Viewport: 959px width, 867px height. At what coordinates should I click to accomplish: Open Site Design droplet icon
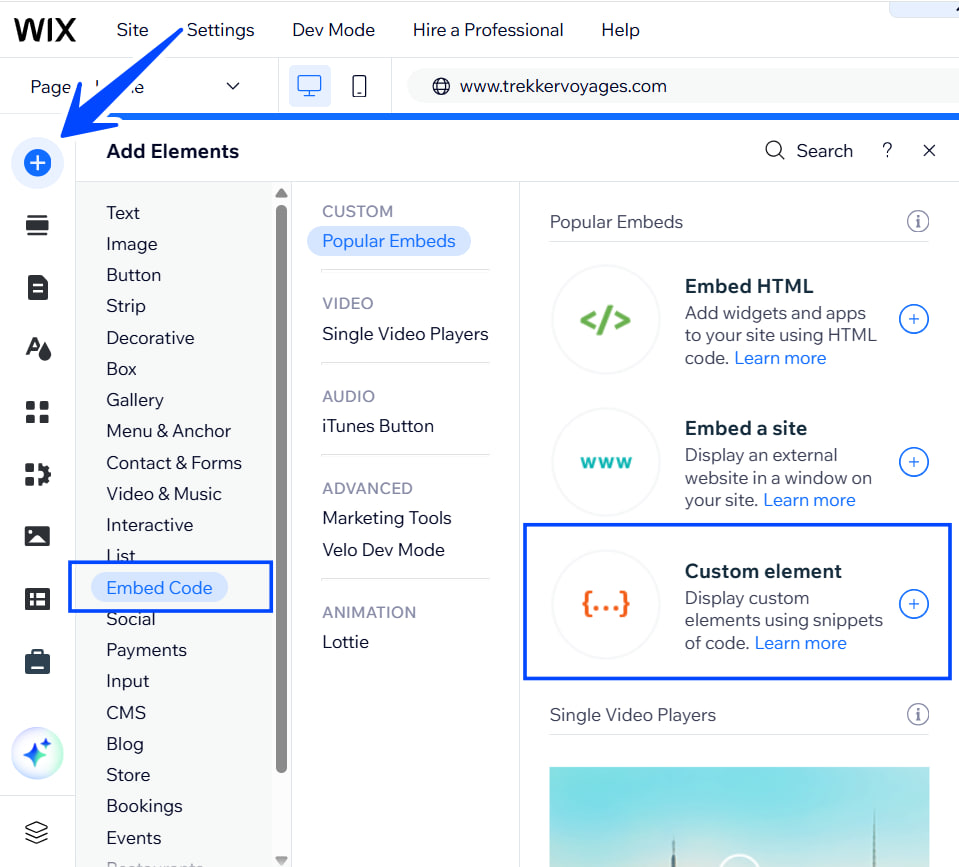tap(37, 349)
